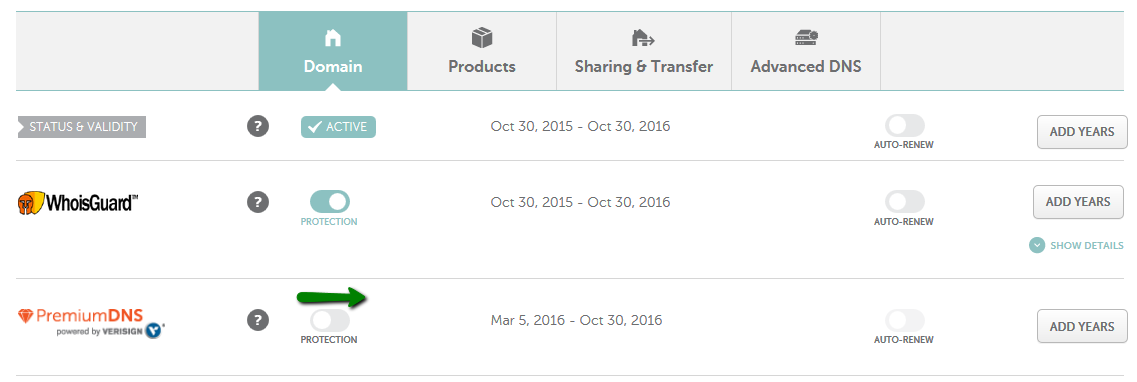The width and height of the screenshot is (1137, 382).
Task: Click the house icon in Domain tab
Action: (x=333, y=38)
